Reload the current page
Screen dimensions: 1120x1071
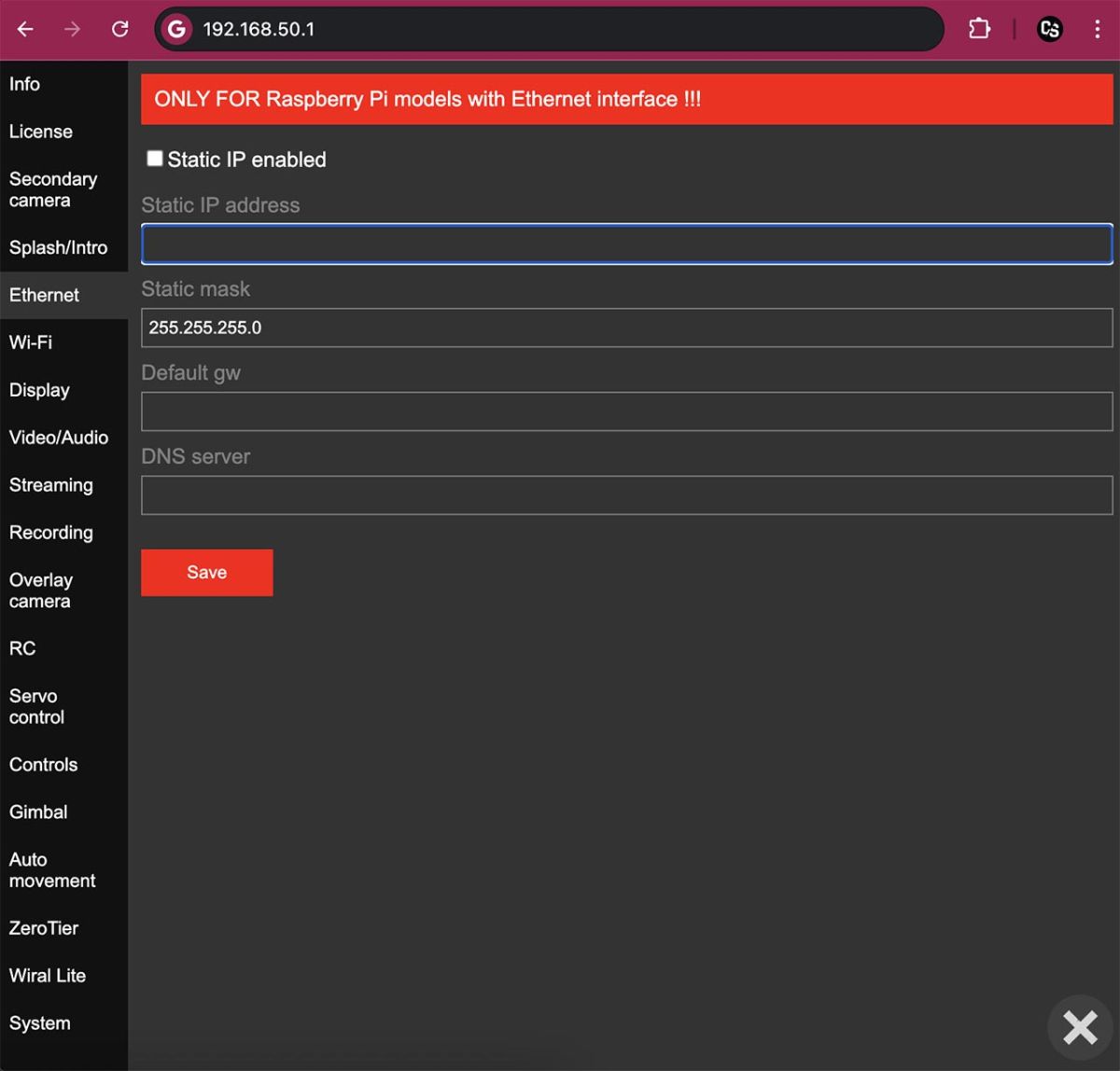click(x=119, y=29)
